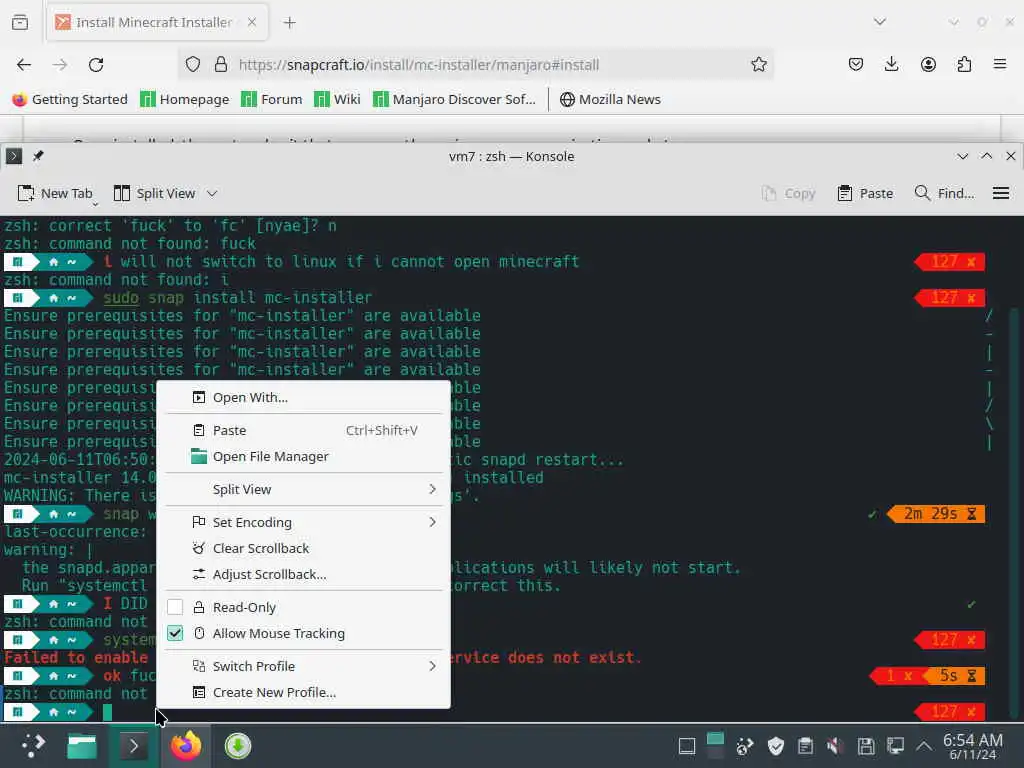This screenshot has height=768, width=1024.
Task: Open Firefox Pocket save icon
Action: pyautogui.click(x=856, y=65)
